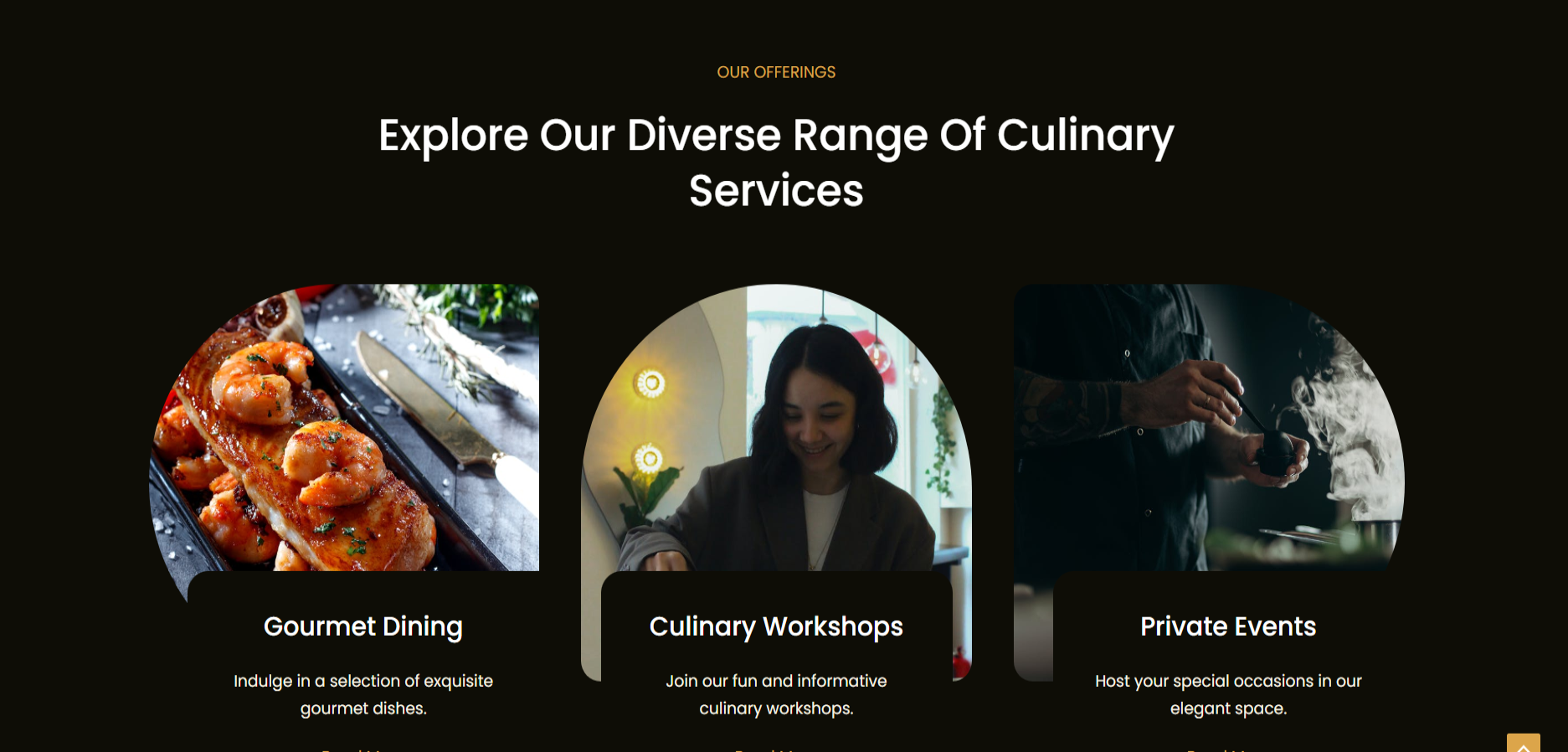This screenshot has height=752, width=1568.
Task: Click the exquisite gourmet dishes description
Action: pyautogui.click(x=363, y=694)
